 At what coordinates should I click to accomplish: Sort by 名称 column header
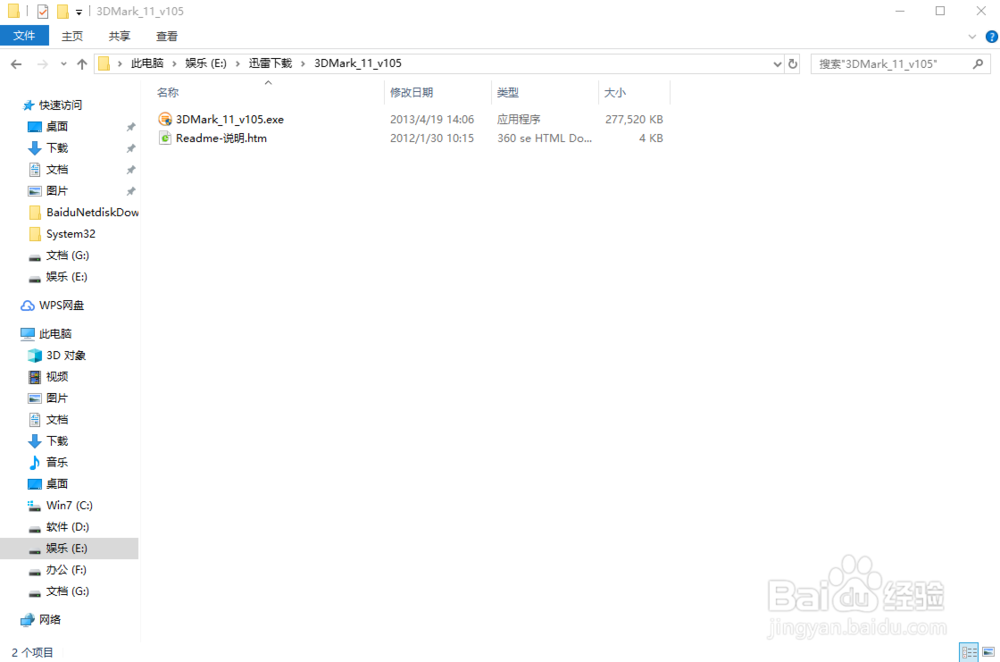tap(168, 92)
